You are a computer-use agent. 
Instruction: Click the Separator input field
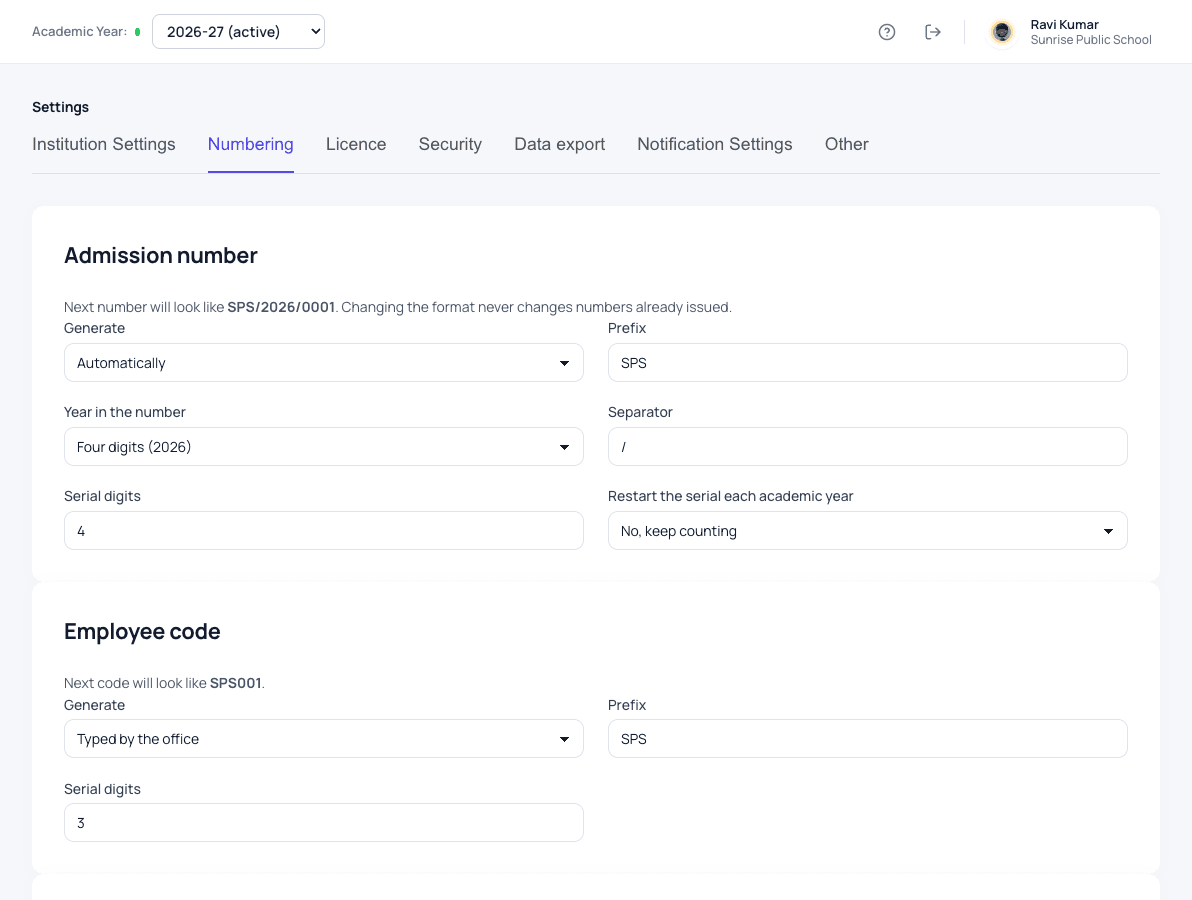pyautogui.click(x=867, y=446)
